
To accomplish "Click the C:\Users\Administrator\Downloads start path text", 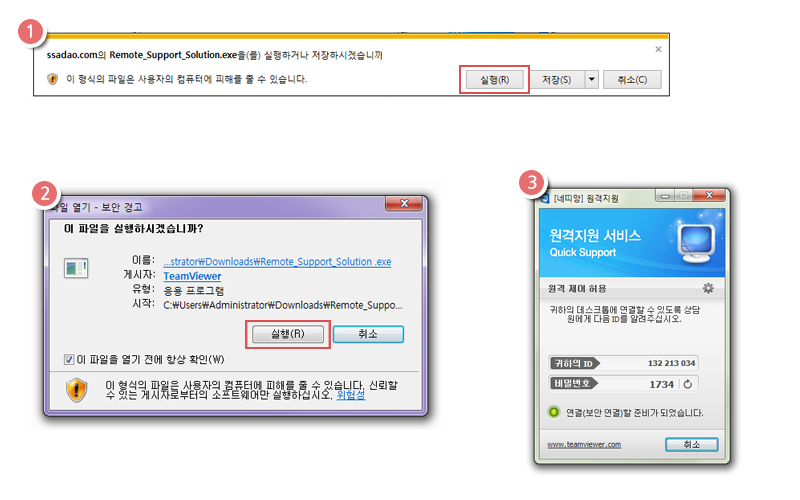I will tap(283, 305).
